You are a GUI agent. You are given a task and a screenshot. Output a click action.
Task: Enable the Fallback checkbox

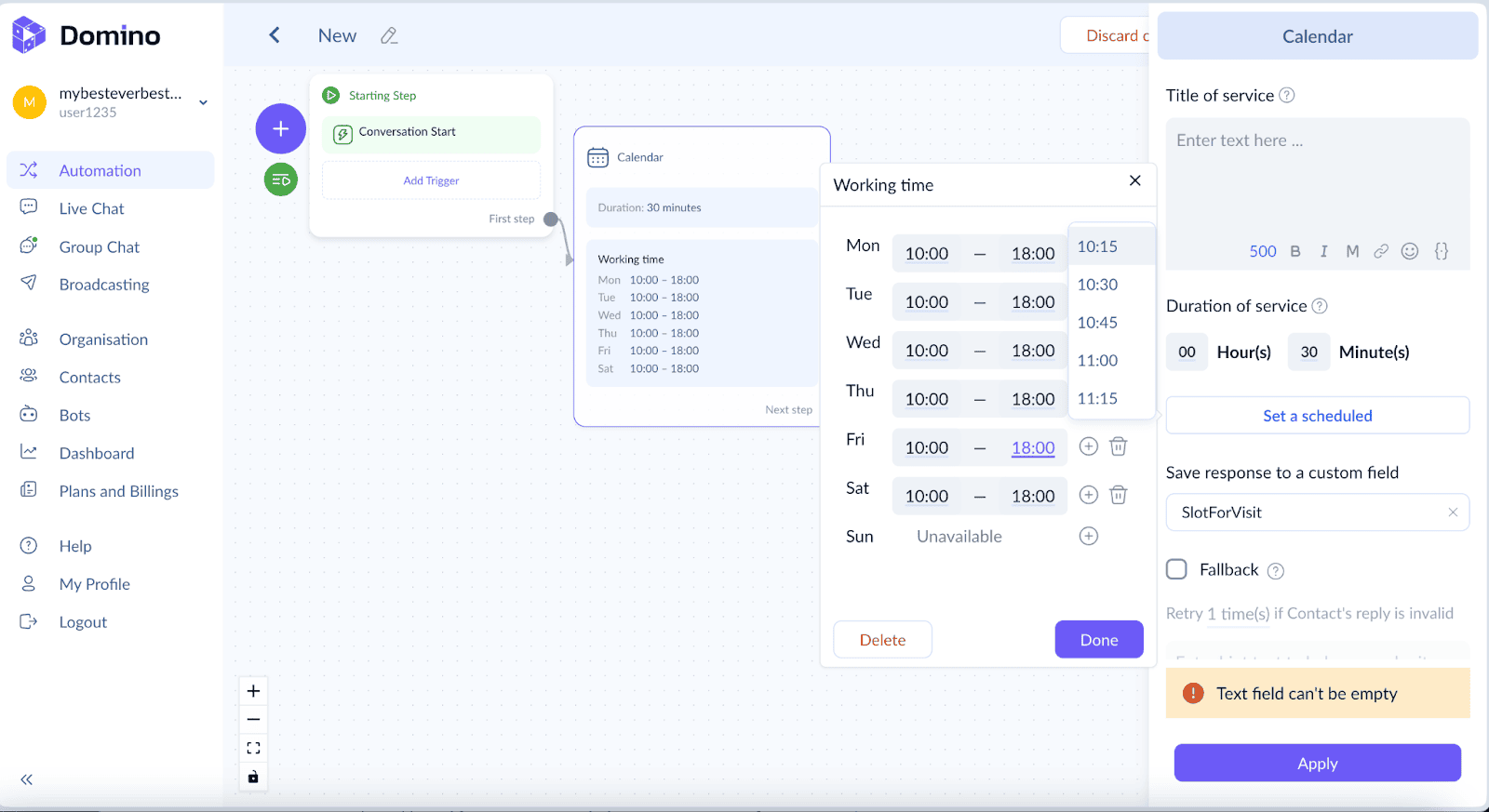click(1177, 569)
